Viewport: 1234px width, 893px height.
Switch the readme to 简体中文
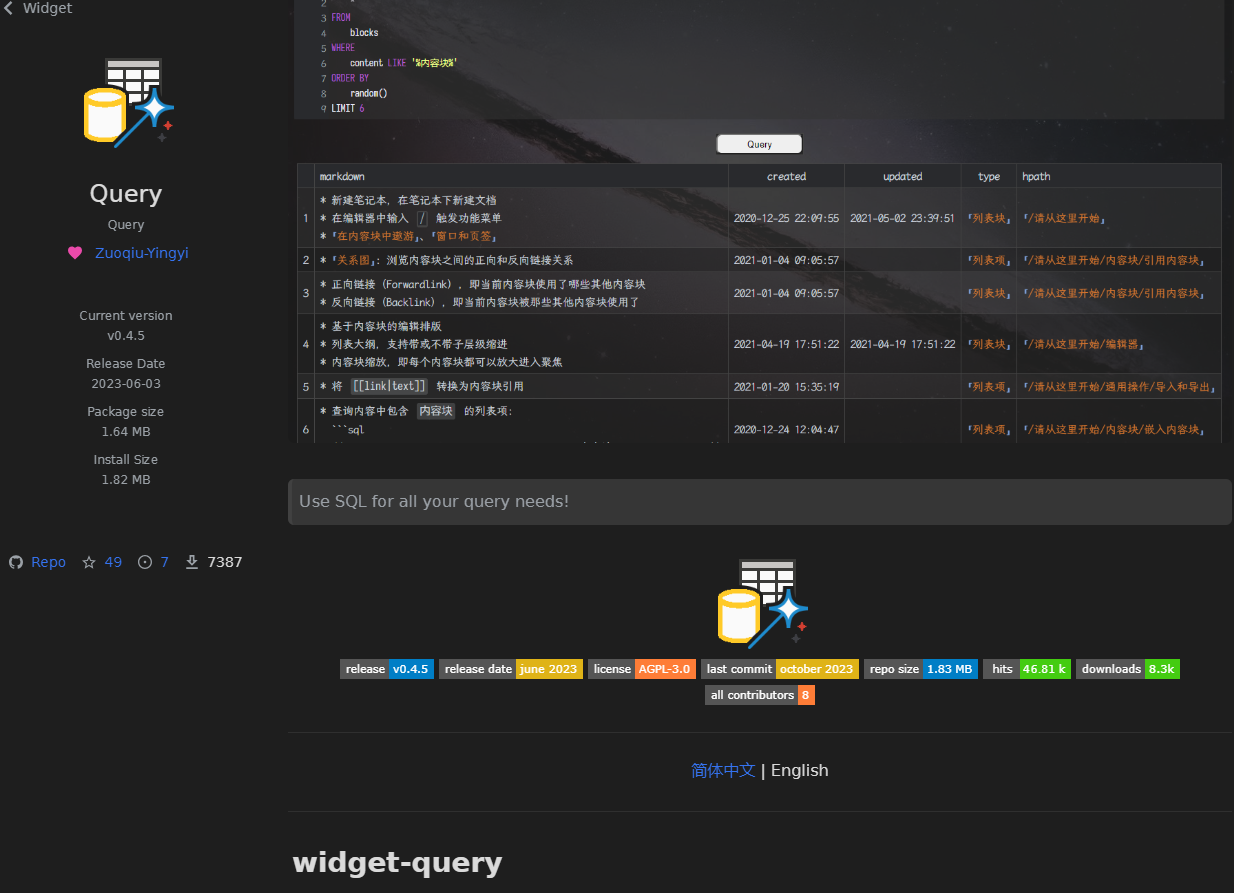click(x=723, y=770)
